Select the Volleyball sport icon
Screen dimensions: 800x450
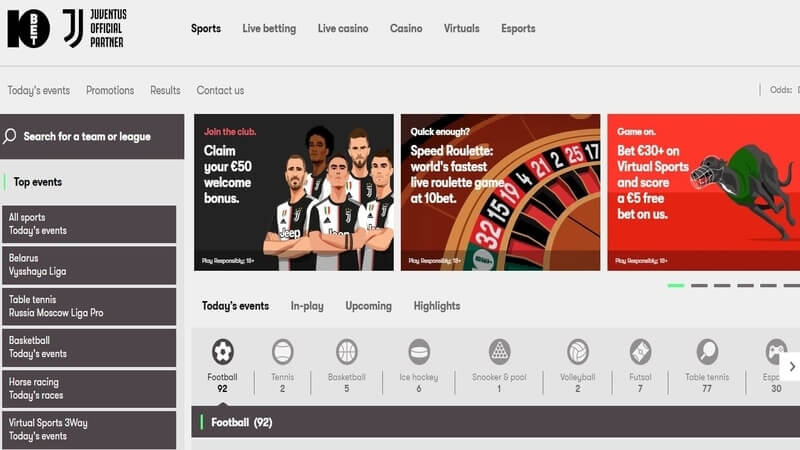click(x=578, y=352)
